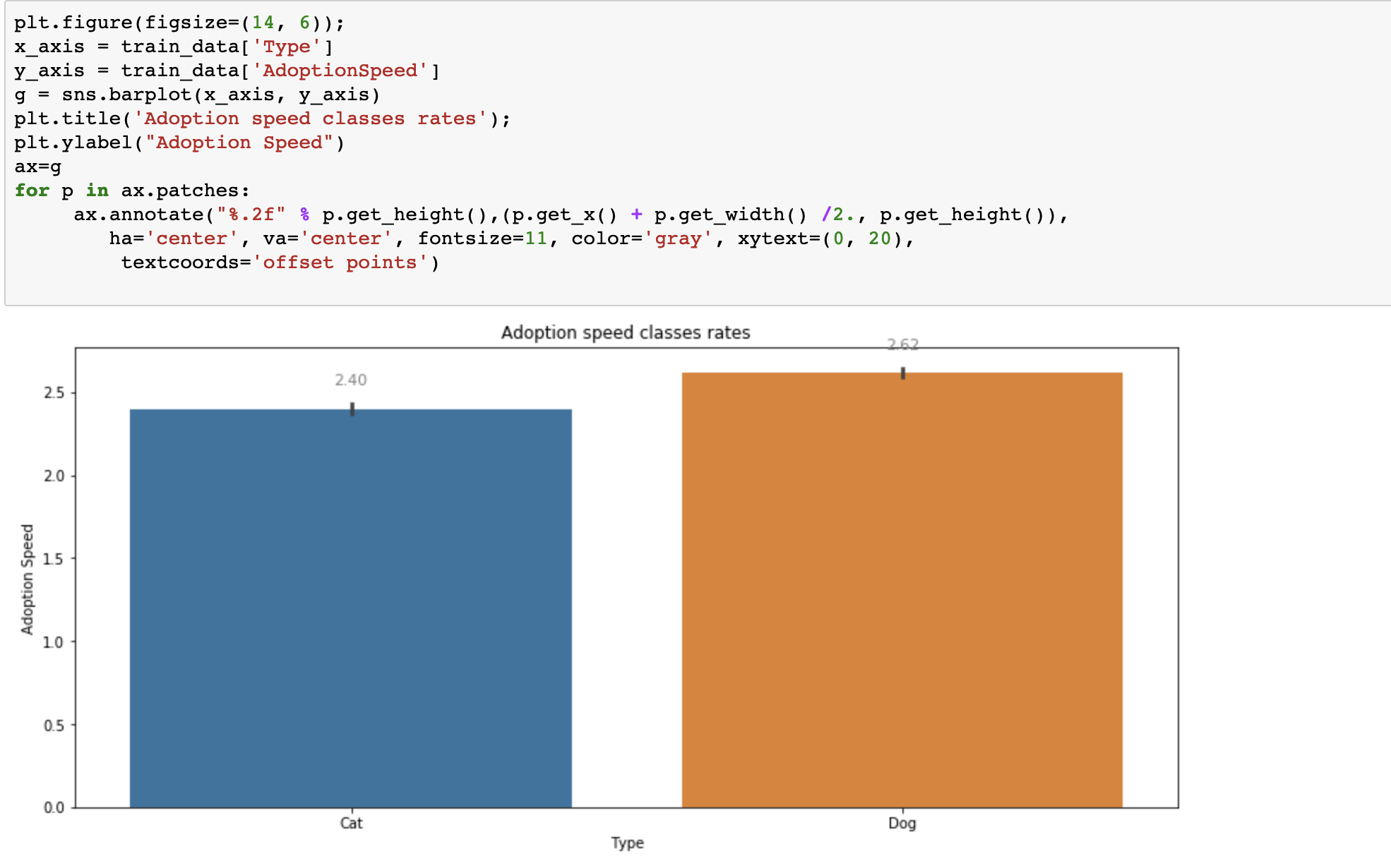Click the 'Type' x-axis label
The width and height of the screenshot is (1391, 868).
coord(626,843)
